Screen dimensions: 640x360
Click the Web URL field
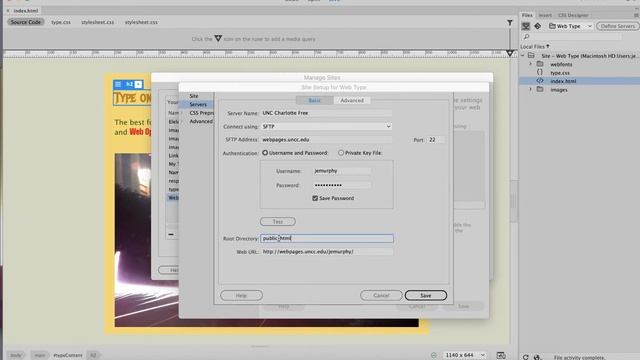[327, 252]
